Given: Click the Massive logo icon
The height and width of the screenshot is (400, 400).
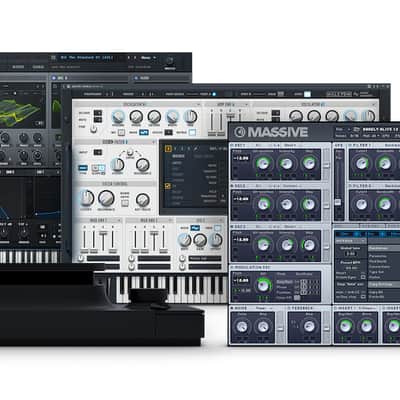Looking at the screenshot, I should click(240, 132).
